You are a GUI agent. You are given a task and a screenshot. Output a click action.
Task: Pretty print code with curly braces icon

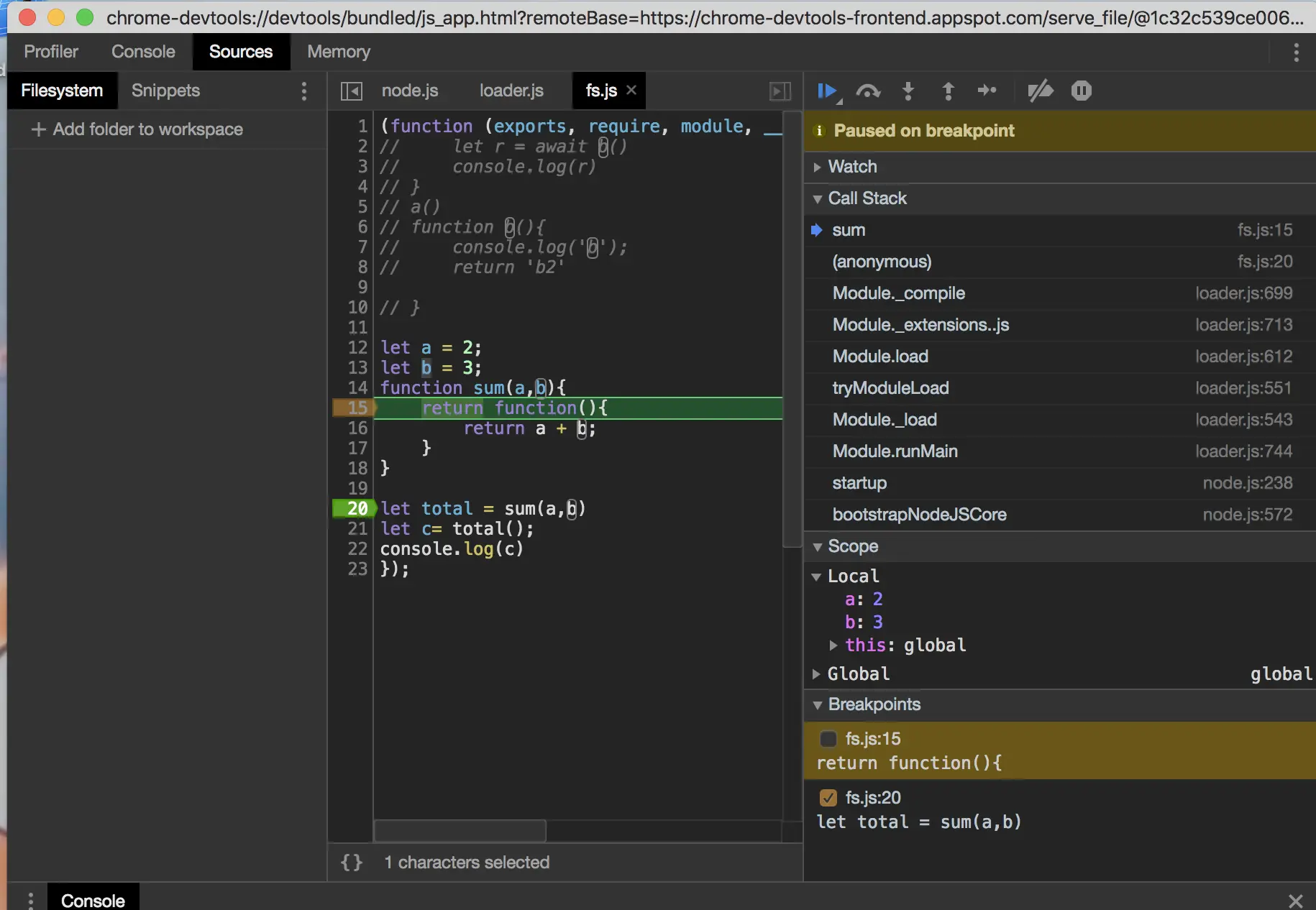[x=351, y=863]
